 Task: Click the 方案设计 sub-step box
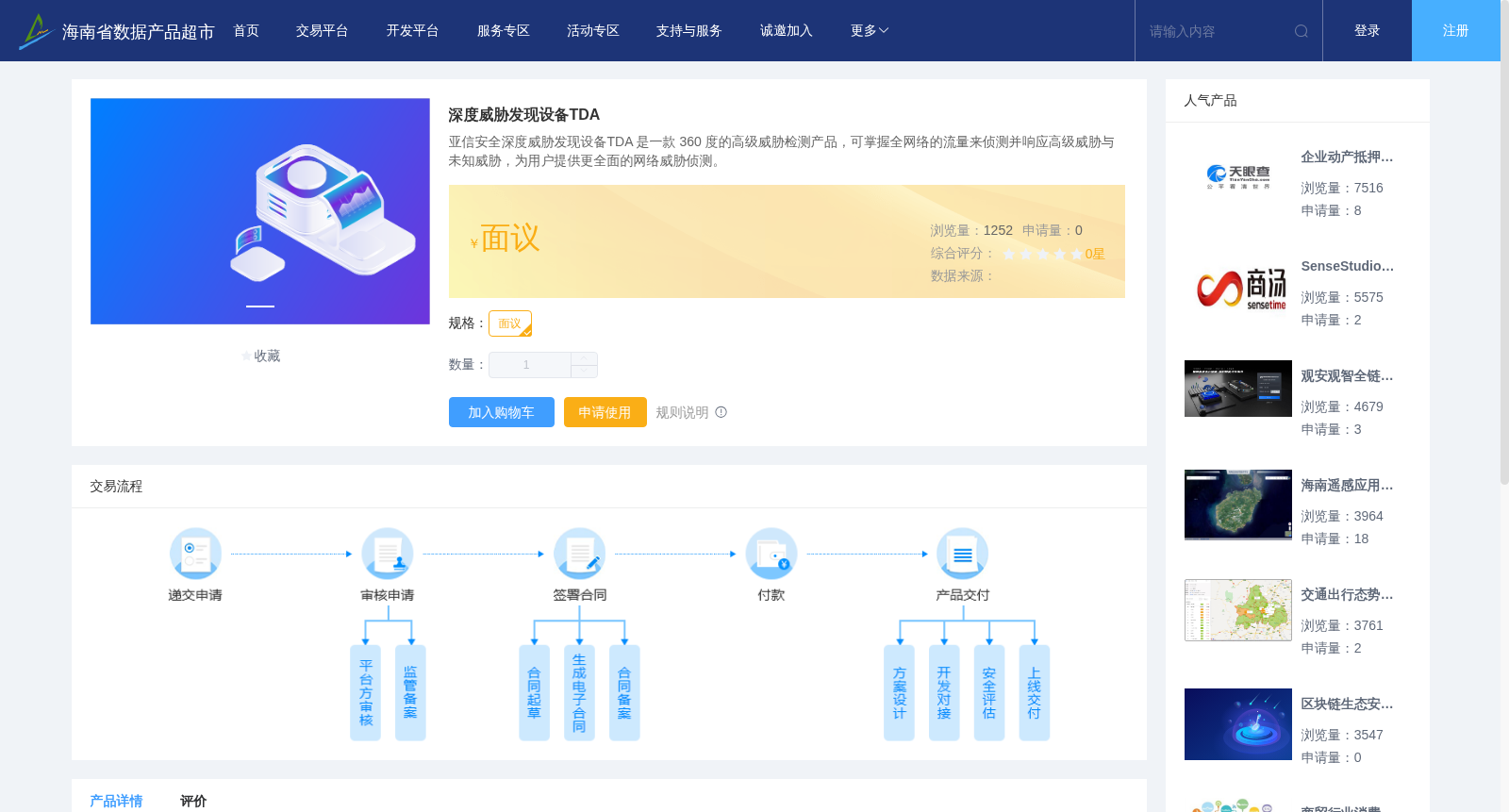[x=899, y=693]
